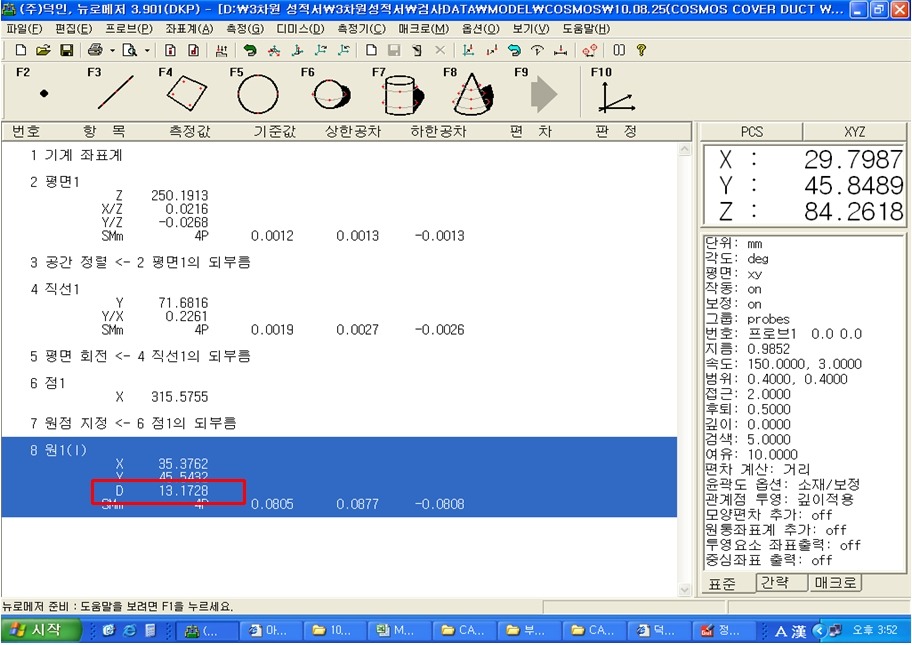Click the F10 coordinate system icon
Screen dimensions: 912x645
click(x=614, y=95)
